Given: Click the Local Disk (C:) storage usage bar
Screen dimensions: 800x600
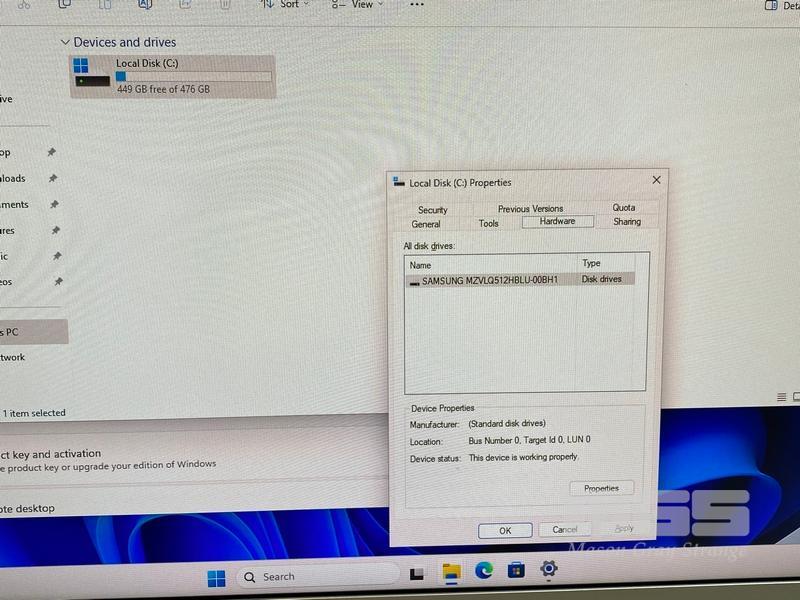Looking at the screenshot, I should click(x=193, y=77).
